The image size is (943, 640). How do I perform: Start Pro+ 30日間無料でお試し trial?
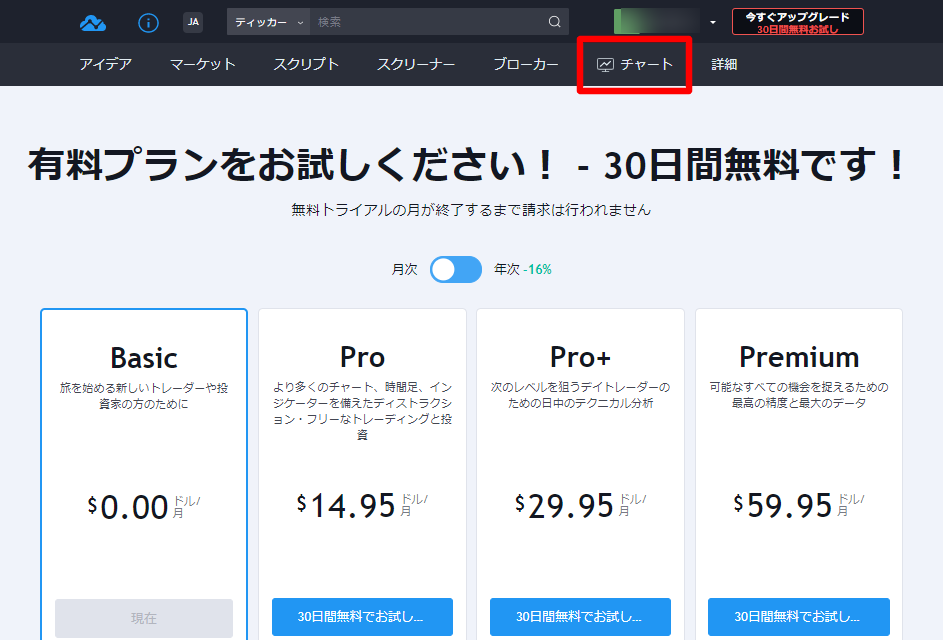coord(580,617)
